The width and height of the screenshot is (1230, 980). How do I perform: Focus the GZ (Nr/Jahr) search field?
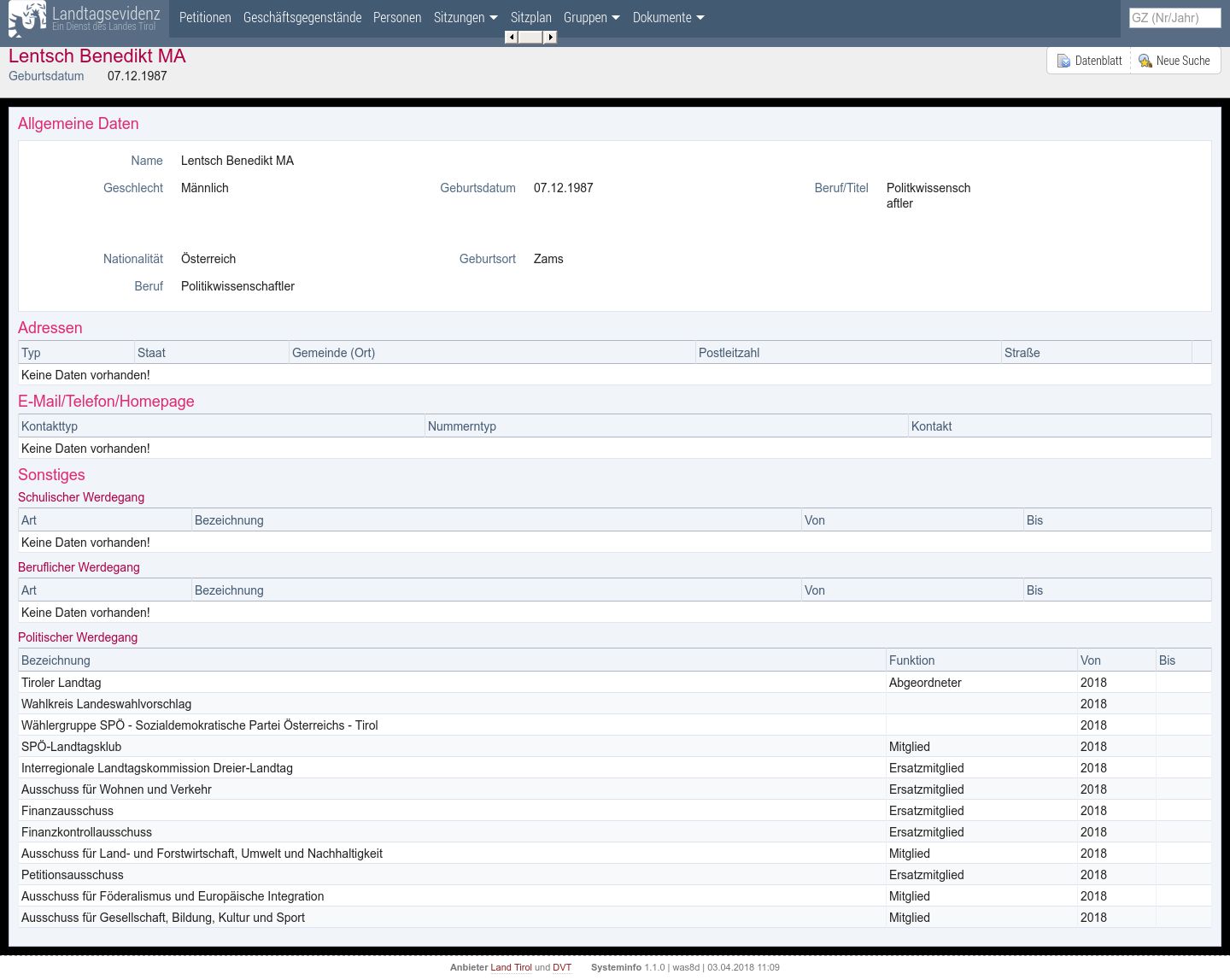(1174, 17)
